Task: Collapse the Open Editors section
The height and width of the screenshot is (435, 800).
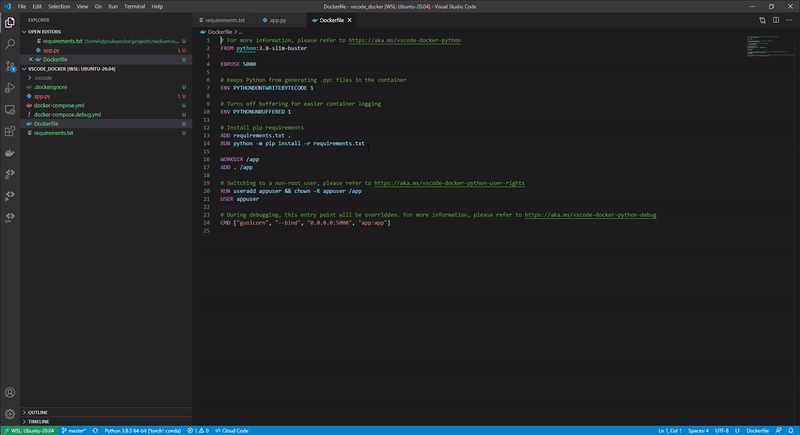Action: (46, 31)
